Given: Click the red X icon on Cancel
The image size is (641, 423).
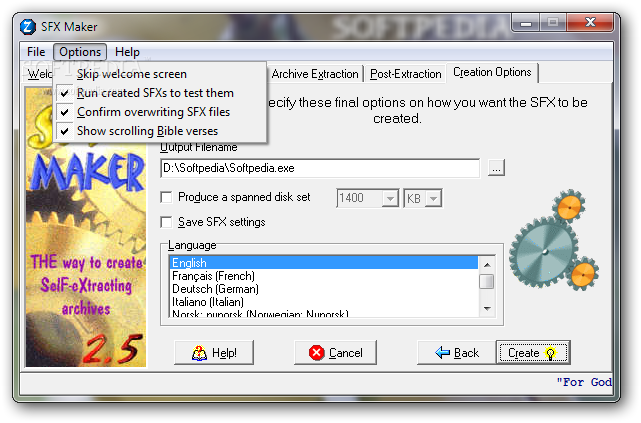Looking at the screenshot, I should click(x=316, y=353).
